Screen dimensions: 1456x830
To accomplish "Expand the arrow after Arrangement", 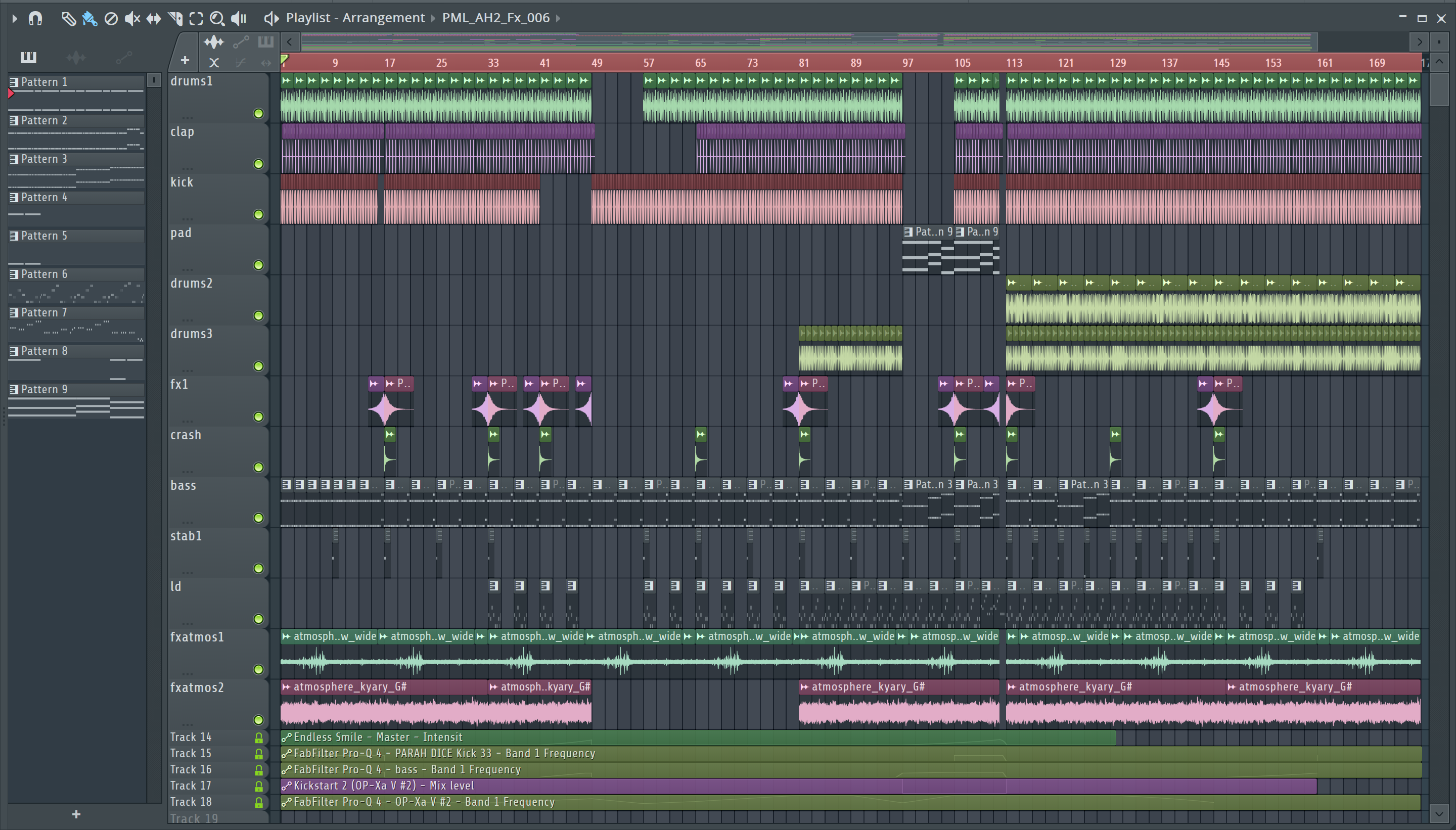I will pos(433,18).
